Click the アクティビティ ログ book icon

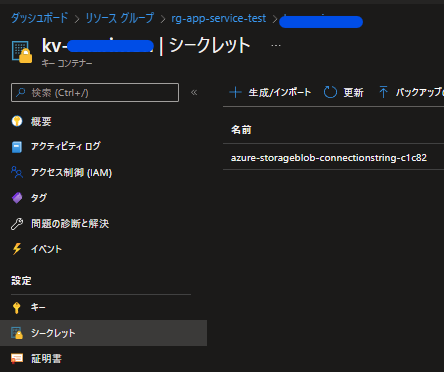click(17, 147)
